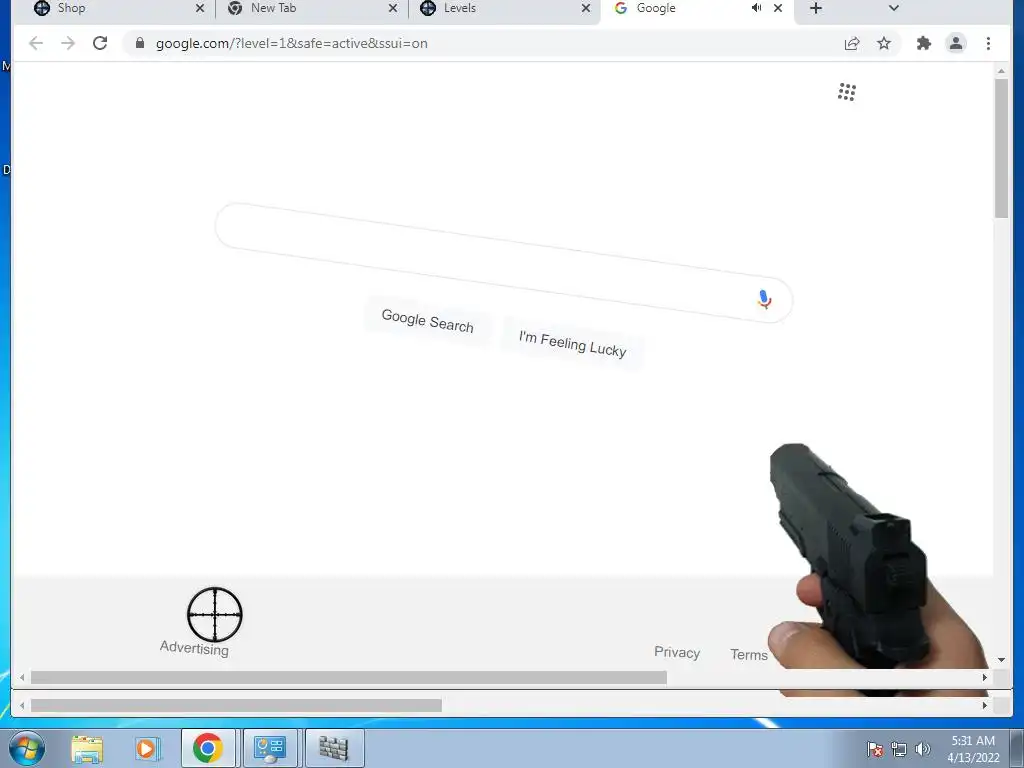Open the Advertising footer link
This screenshot has width=1024, height=768.
coord(195,648)
